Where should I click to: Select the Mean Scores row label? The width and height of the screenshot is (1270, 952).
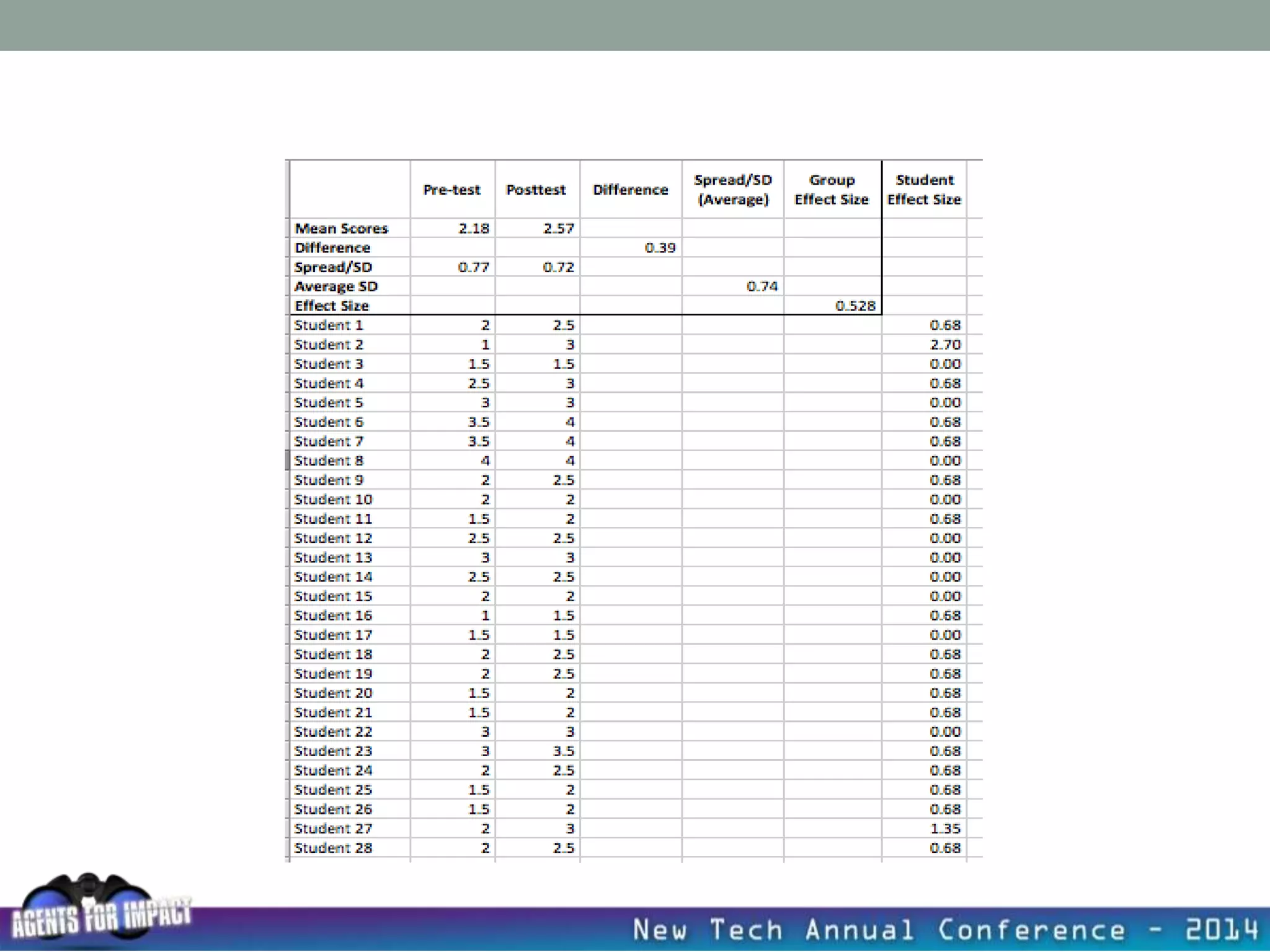pyautogui.click(x=341, y=229)
